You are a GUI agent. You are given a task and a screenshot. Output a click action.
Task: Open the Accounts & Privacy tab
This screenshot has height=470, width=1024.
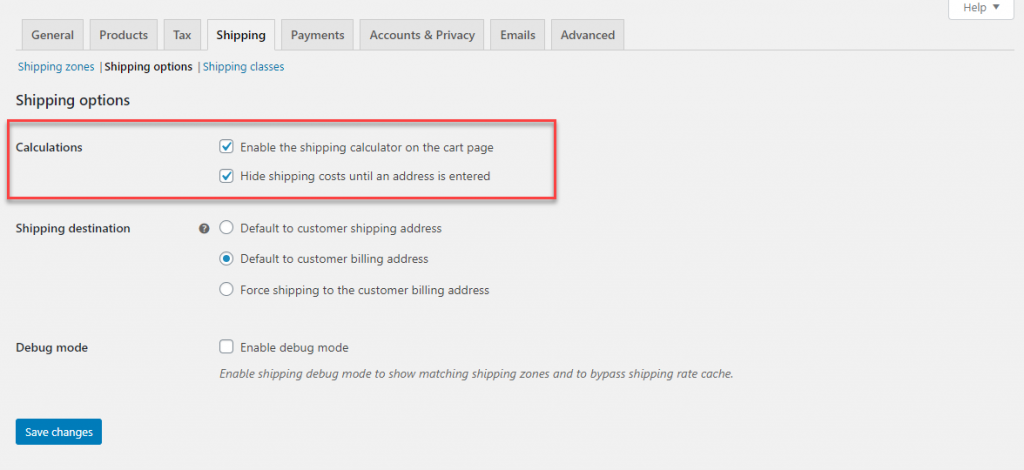click(x=422, y=35)
